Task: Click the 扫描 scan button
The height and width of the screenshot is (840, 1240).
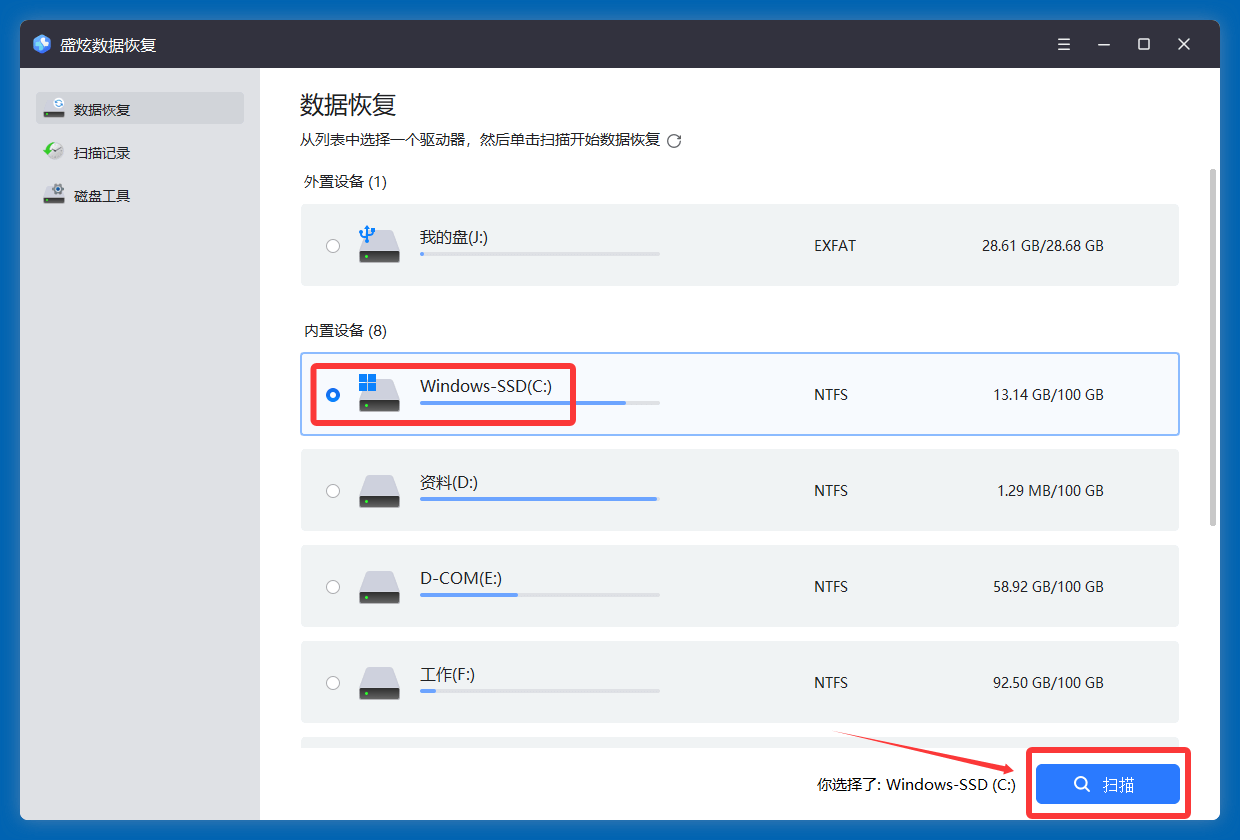Action: coord(1108,784)
